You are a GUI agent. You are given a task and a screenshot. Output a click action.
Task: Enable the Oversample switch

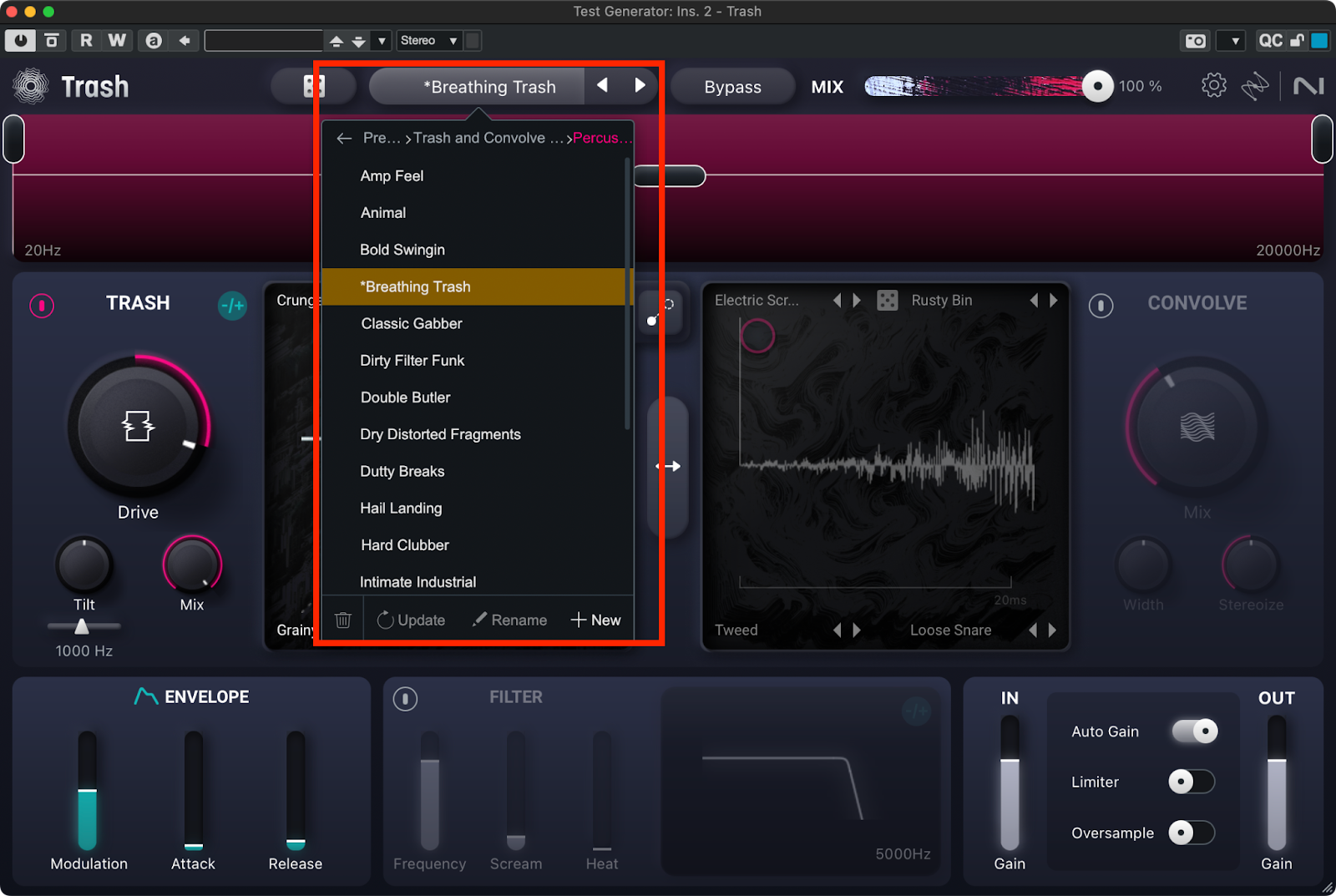(1192, 833)
